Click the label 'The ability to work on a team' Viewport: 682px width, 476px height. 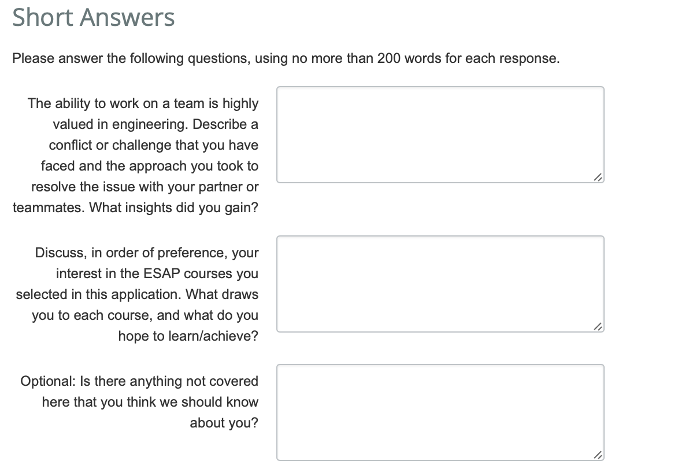click(x=136, y=155)
